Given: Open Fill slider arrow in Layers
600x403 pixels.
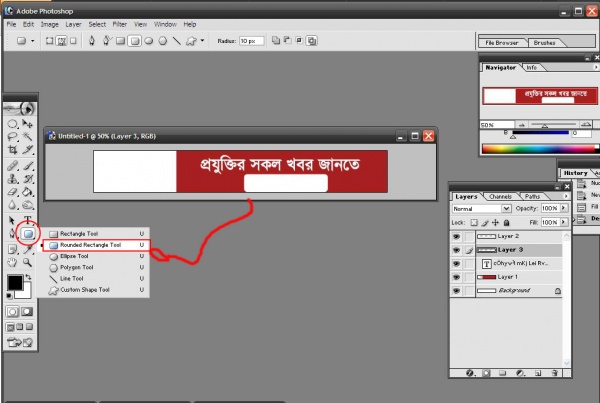Looking at the screenshot, I should 564,222.
